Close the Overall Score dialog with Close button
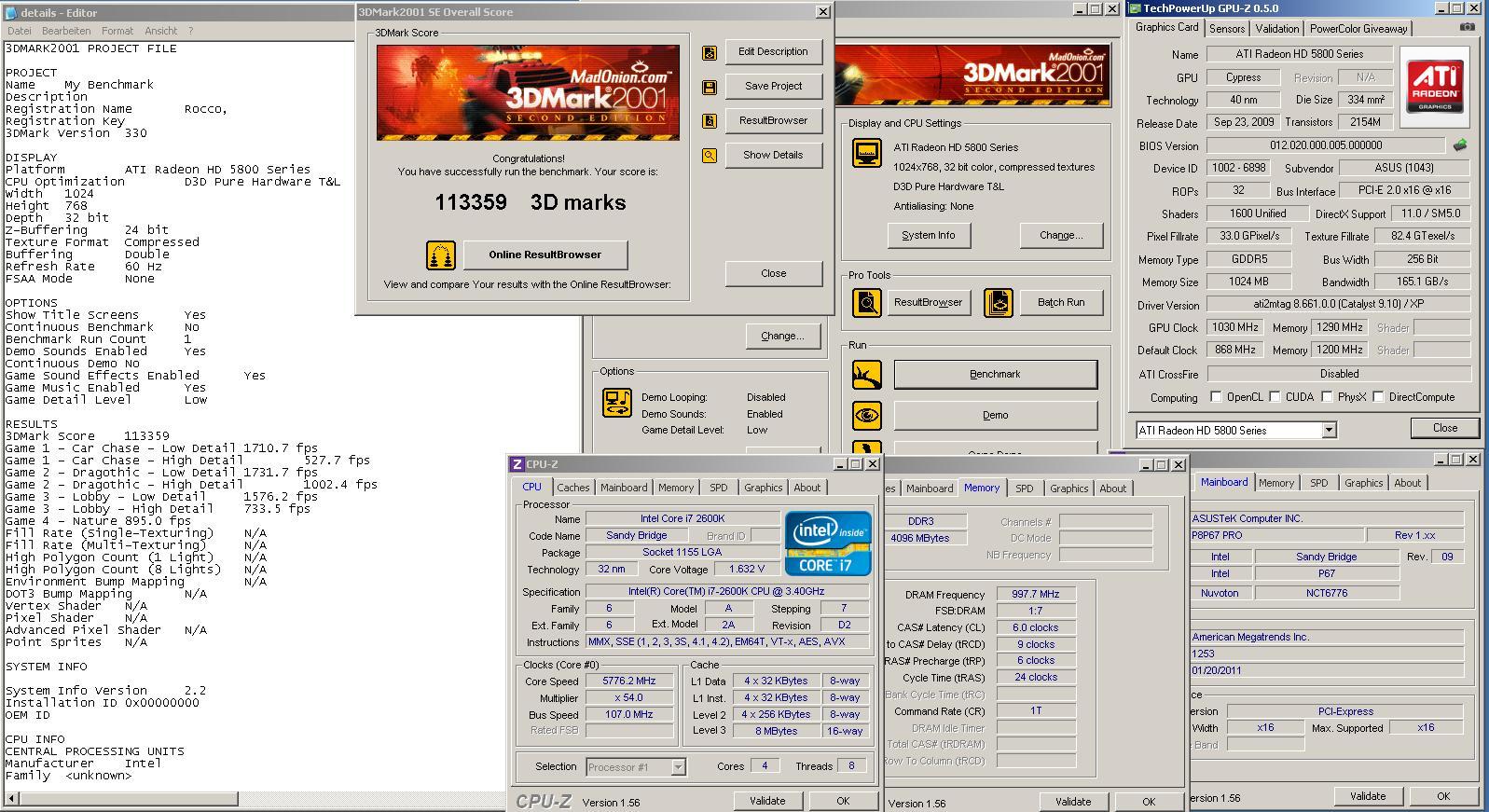This screenshot has width=1489, height=812. coord(773,274)
